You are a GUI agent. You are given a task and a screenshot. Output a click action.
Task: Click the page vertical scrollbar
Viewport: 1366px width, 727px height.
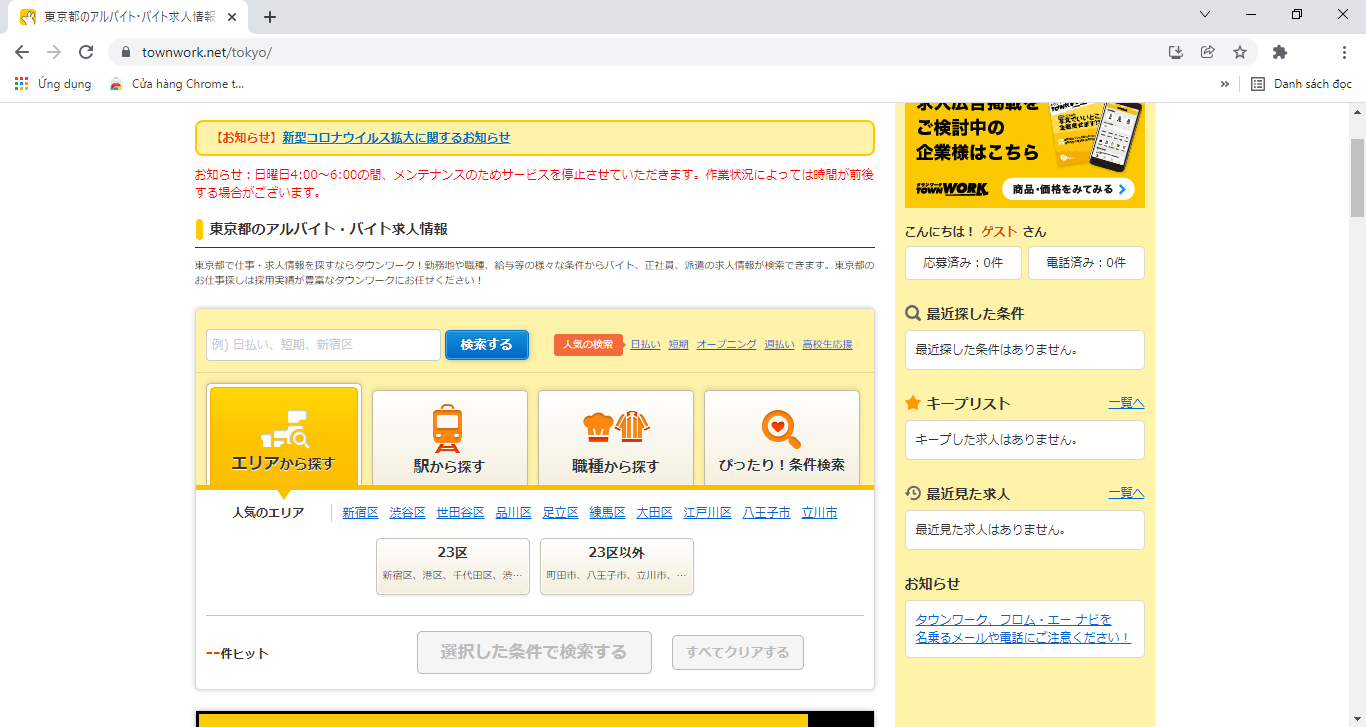click(x=1357, y=178)
